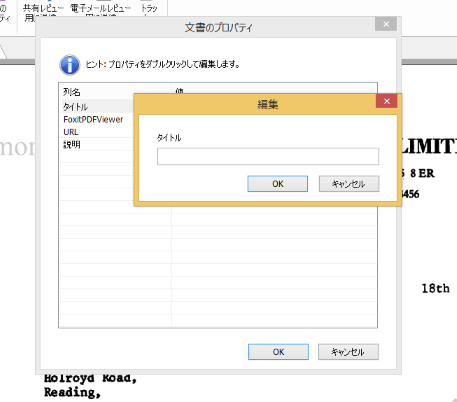Click キャンセル in 文書のプロパティ dialog
This screenshot has height=402, width=457.
[348, 352]
